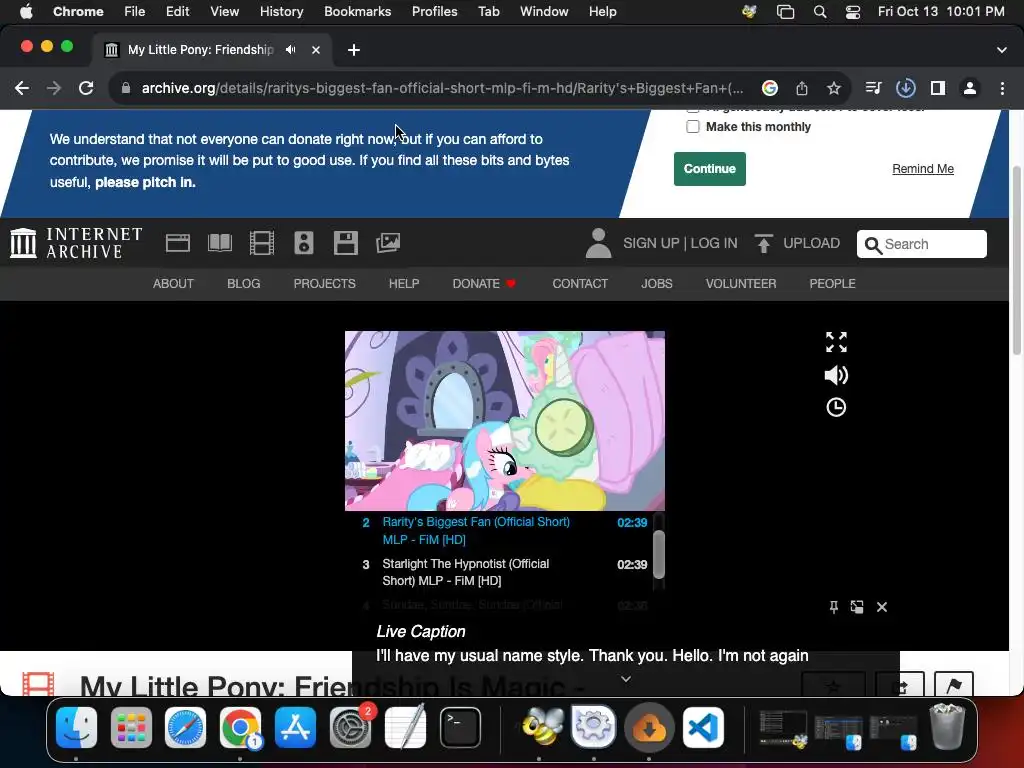Image resolution: width=1024 pixels, height=768 pixels.
Task: Click the Google icon in address bar
Action: tap(770, 88)
